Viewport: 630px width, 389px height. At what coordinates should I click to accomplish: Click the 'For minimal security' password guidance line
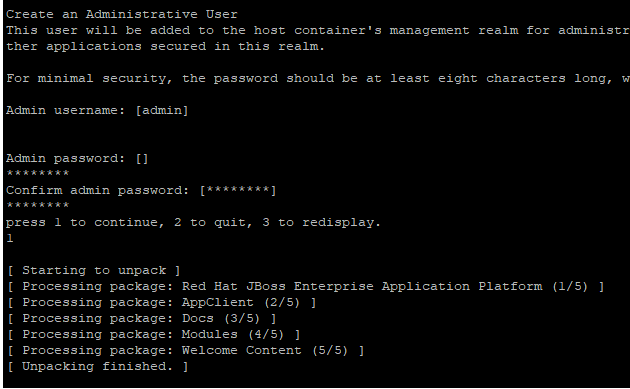click(318, 78)
